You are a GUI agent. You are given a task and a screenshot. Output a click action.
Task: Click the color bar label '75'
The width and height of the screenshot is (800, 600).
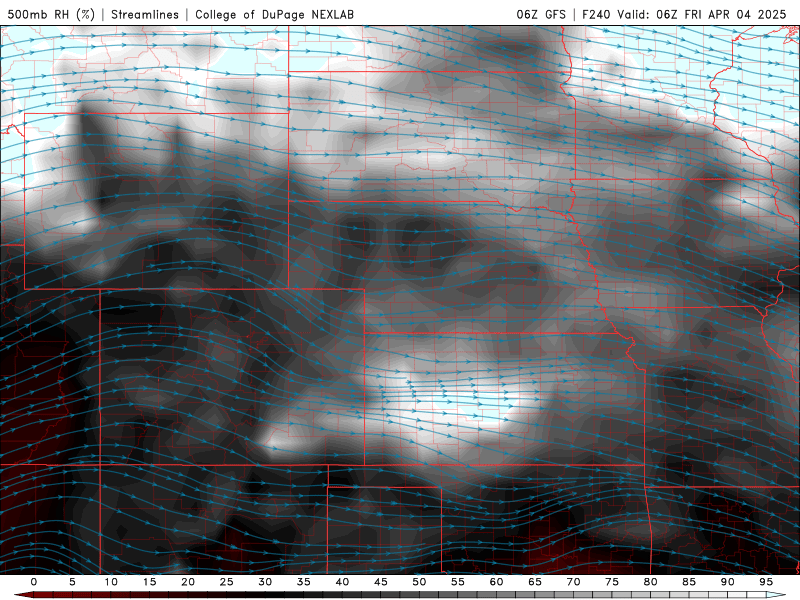tap(612, 582)
